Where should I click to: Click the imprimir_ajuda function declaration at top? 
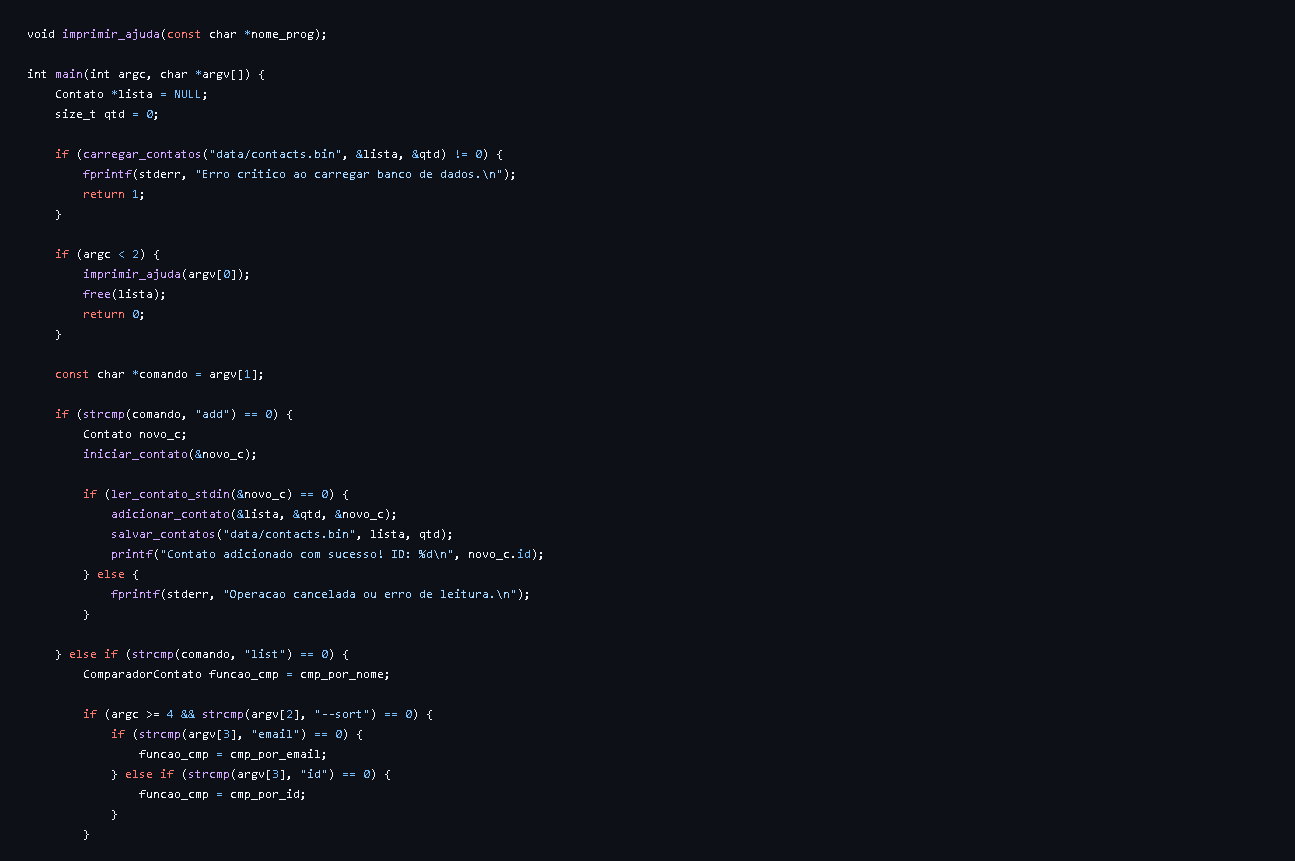pyautogui.click(x=177, y=34)
